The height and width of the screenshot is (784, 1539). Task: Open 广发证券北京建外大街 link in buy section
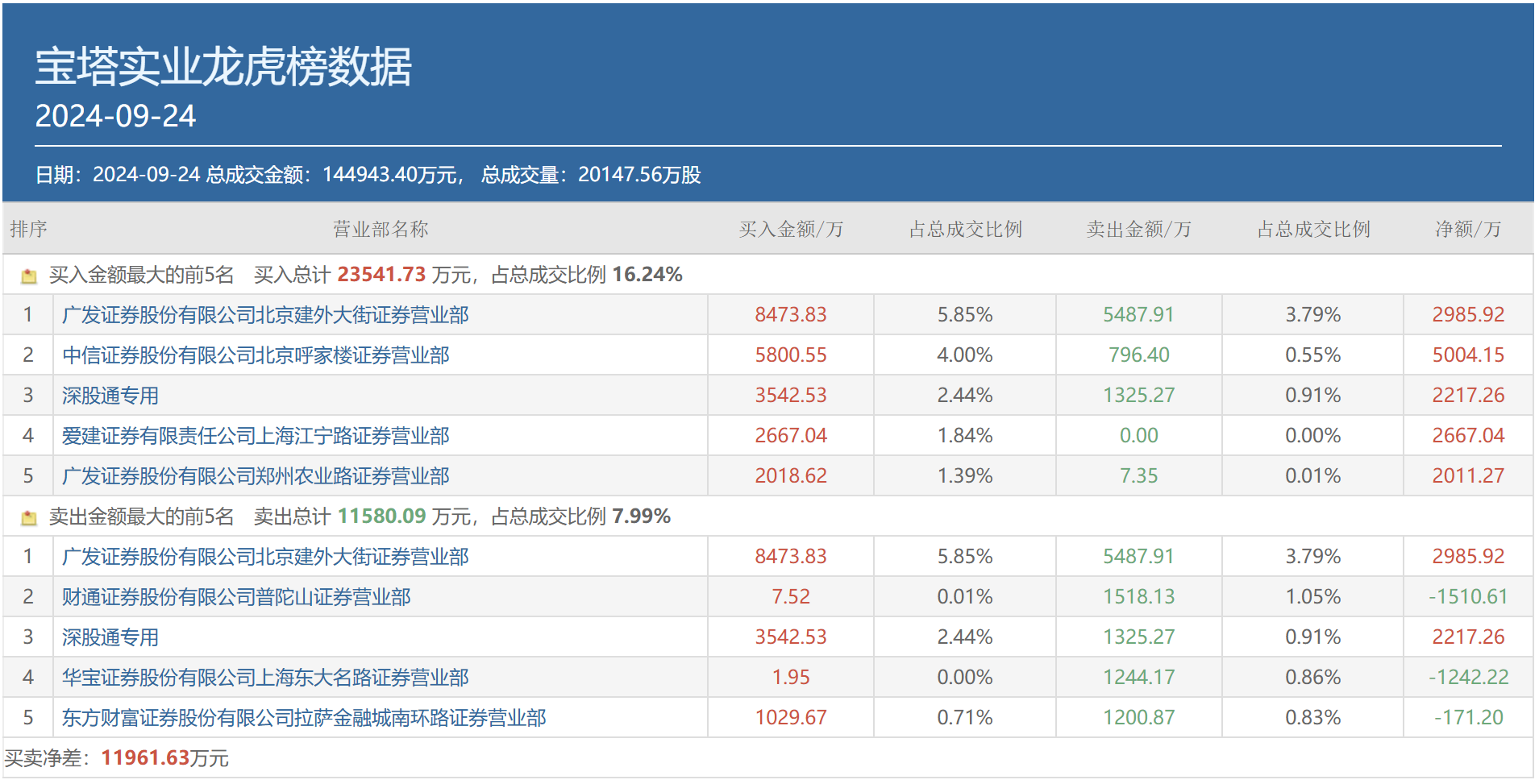265,315
